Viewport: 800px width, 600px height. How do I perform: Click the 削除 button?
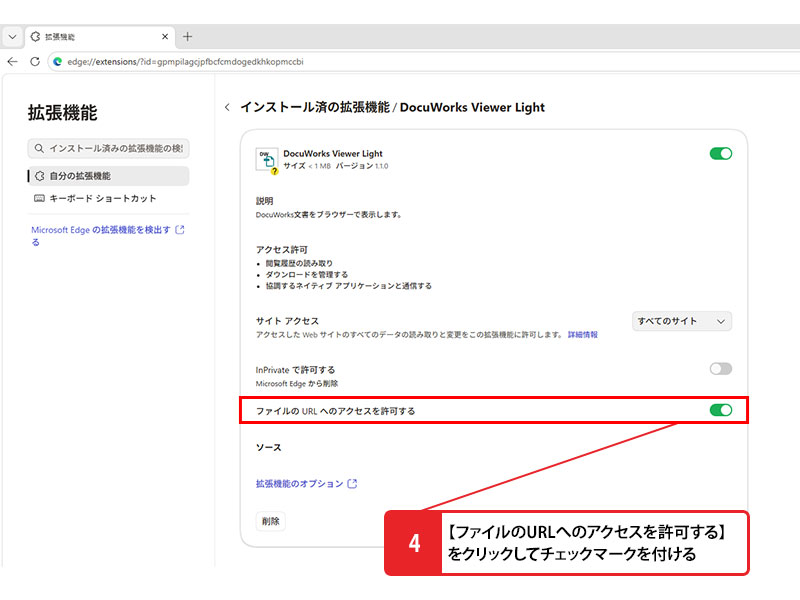[x=270, y=521]
